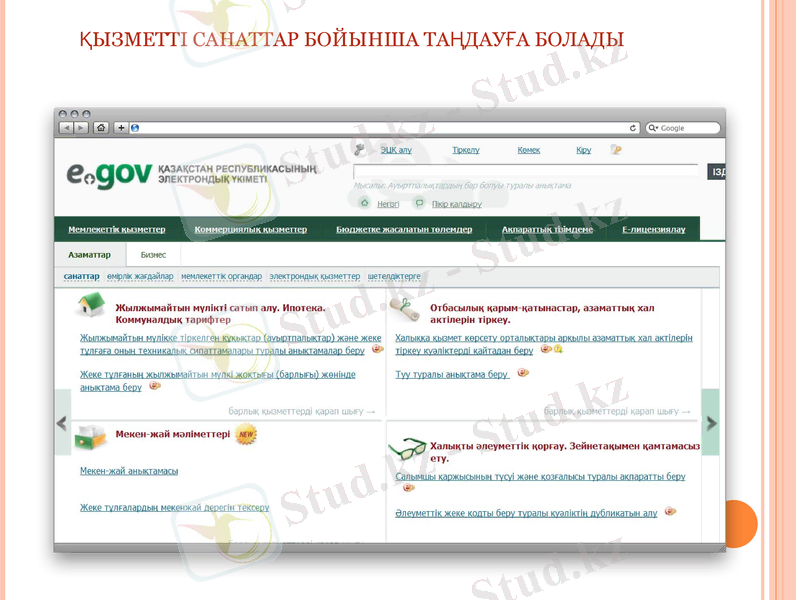Select the өмірлік жағдайлар filter
The width and height of the screenshot is (796, 600).
pyautogui.click(x=140, y=276)
